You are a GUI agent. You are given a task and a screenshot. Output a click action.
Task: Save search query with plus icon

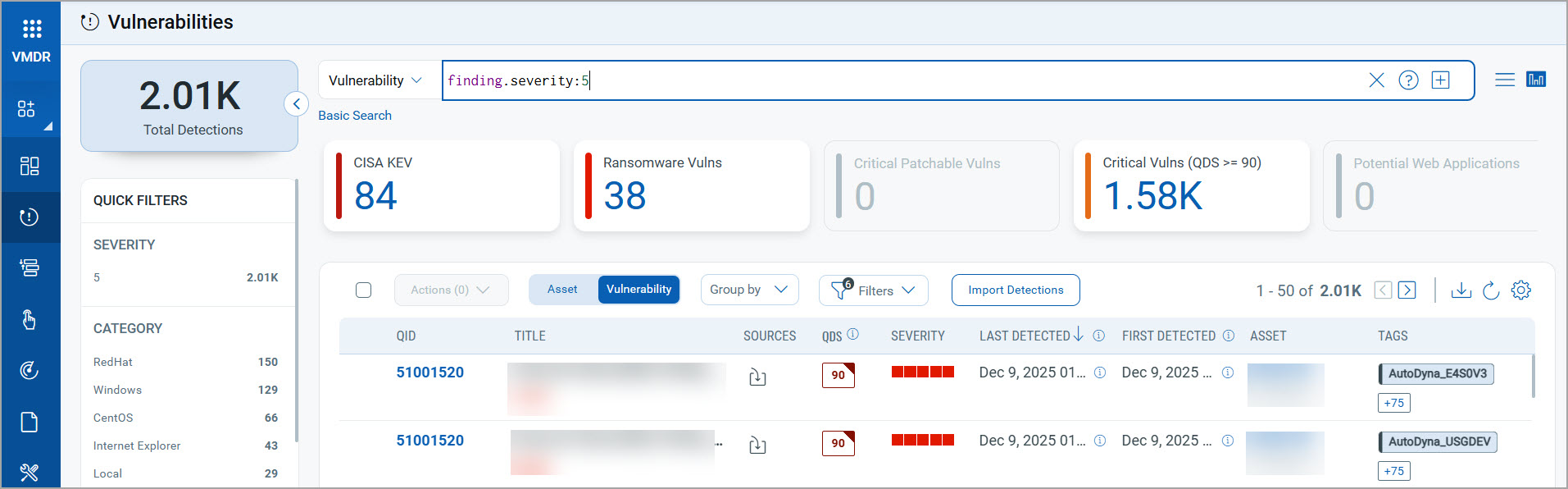click(x=1440, y=80)
